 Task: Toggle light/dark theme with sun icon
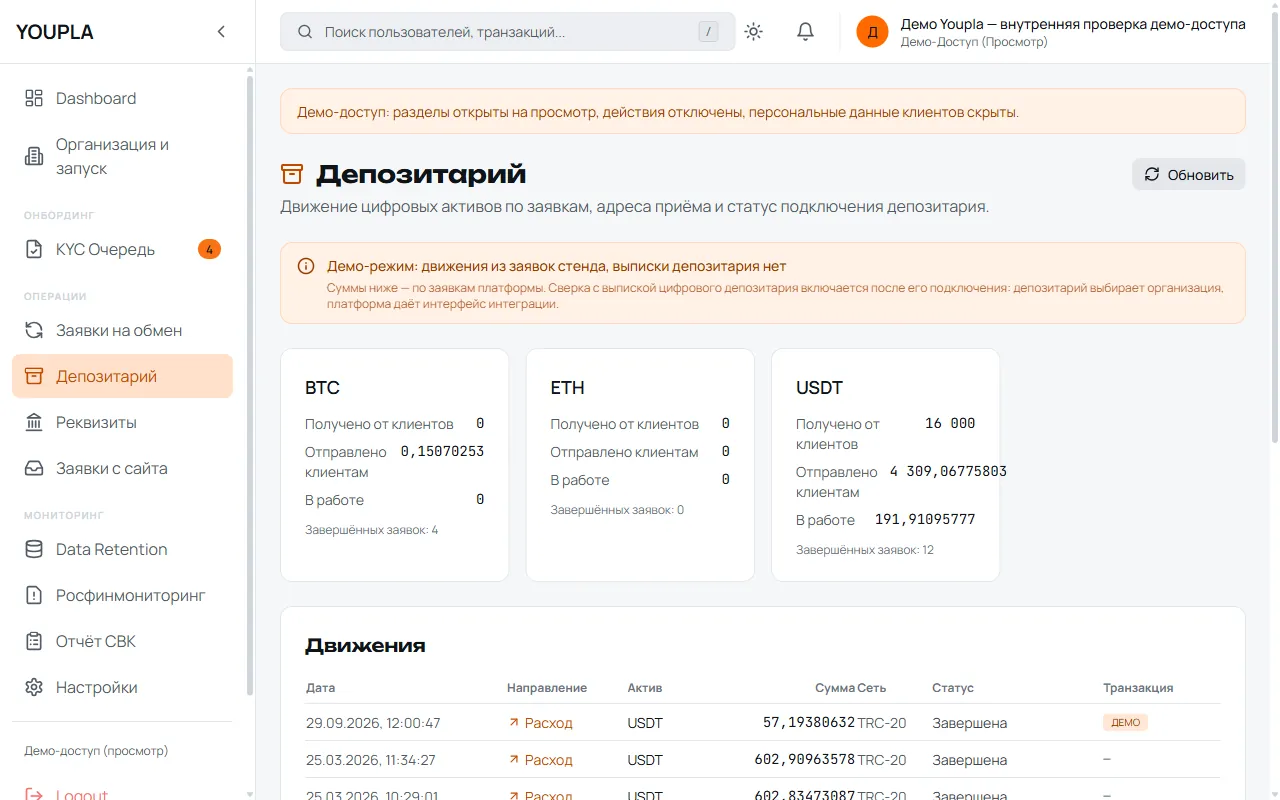click(x=754, y=32)
